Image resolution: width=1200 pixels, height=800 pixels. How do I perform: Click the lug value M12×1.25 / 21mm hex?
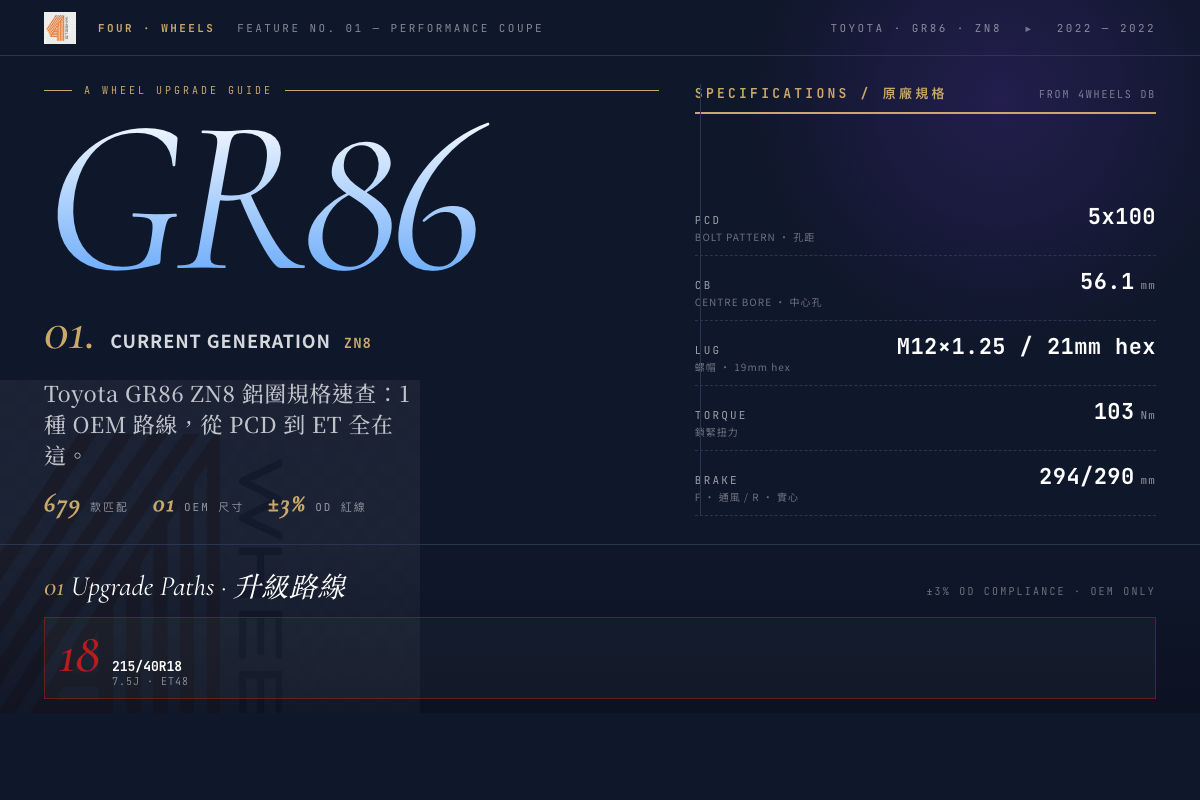(1026, 347)
